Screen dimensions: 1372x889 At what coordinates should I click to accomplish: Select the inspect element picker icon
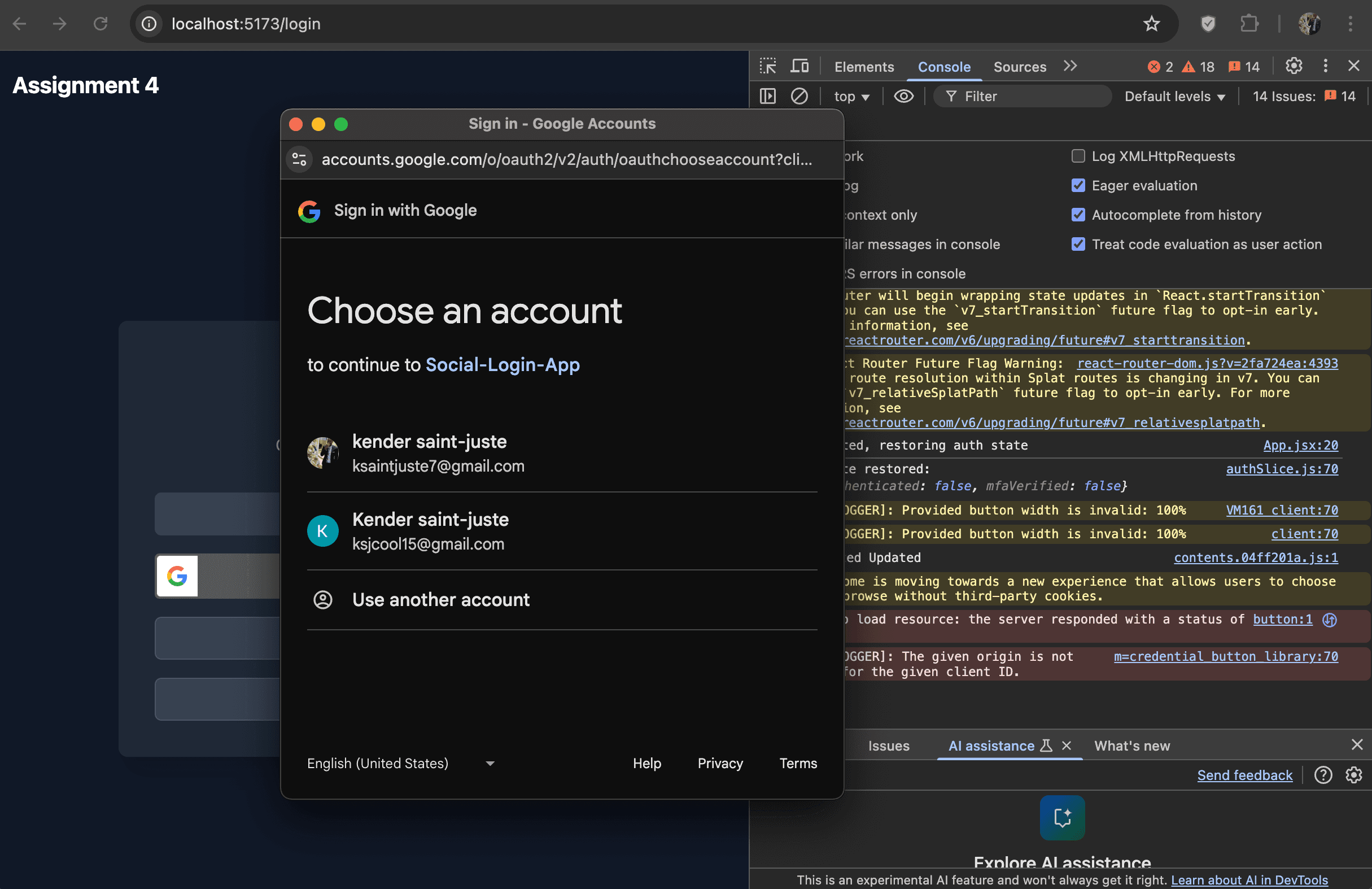(x=767, y=66)
